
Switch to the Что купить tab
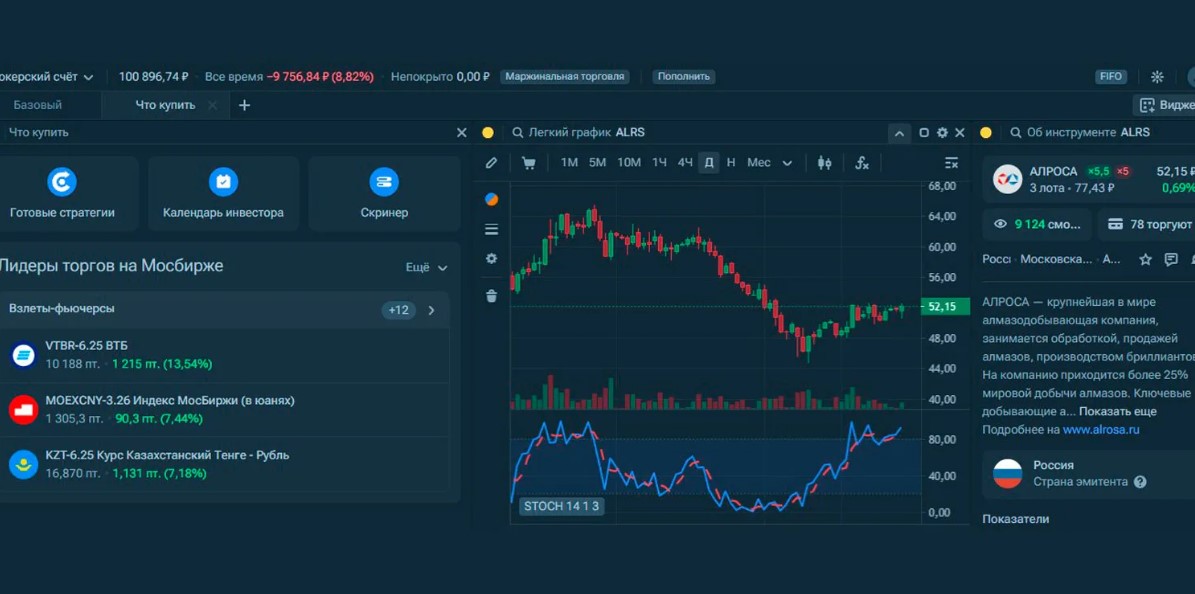pos(165,105)
